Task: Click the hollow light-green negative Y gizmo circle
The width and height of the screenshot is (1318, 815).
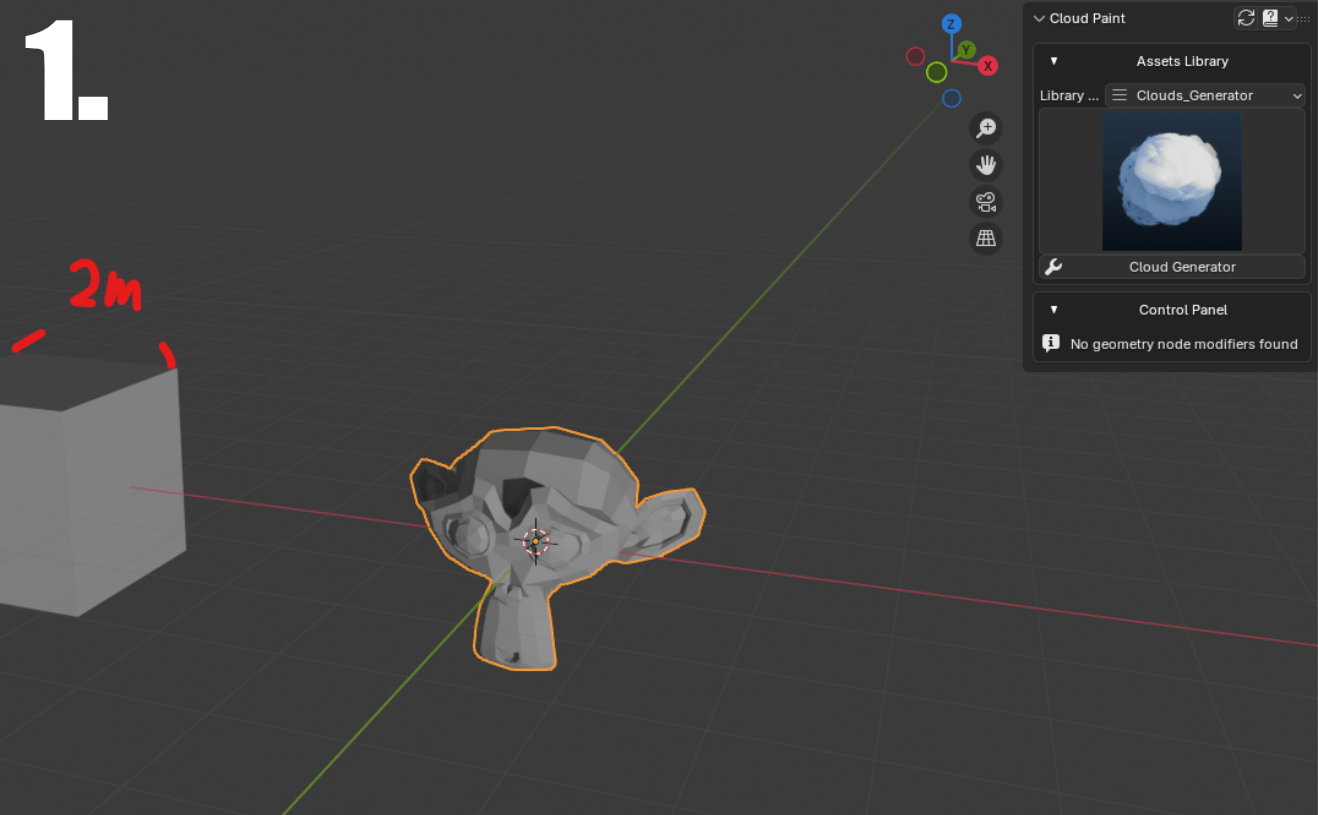Action: click(x=936, y=72)
